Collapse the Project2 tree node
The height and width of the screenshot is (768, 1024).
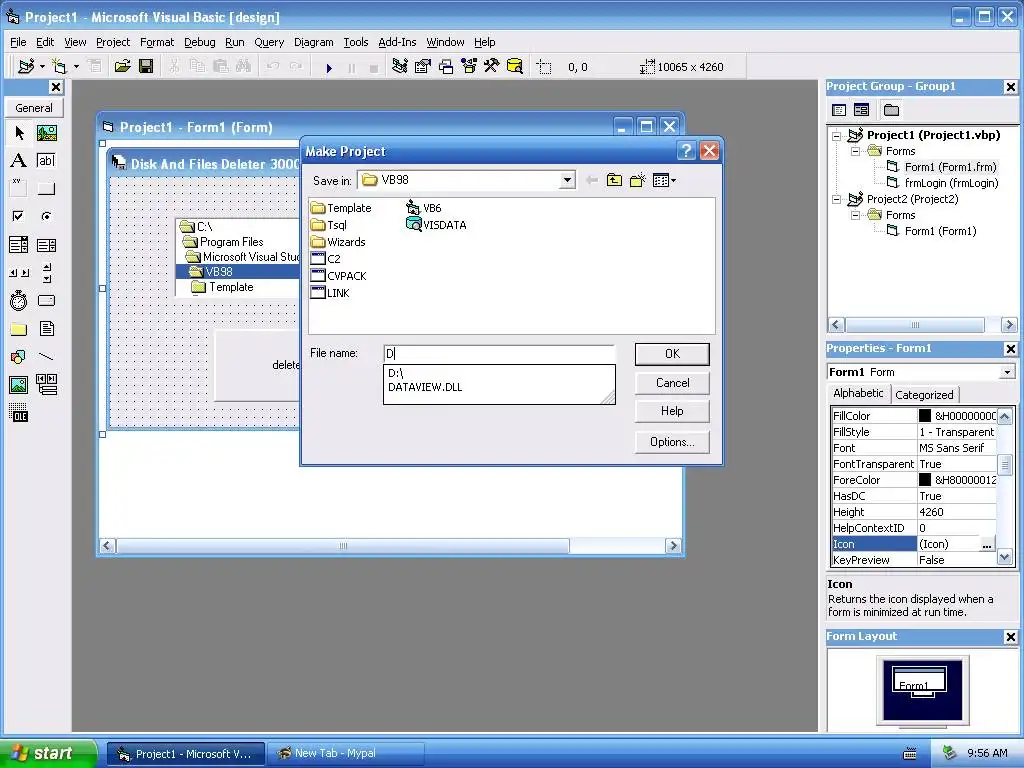[837, 200]
